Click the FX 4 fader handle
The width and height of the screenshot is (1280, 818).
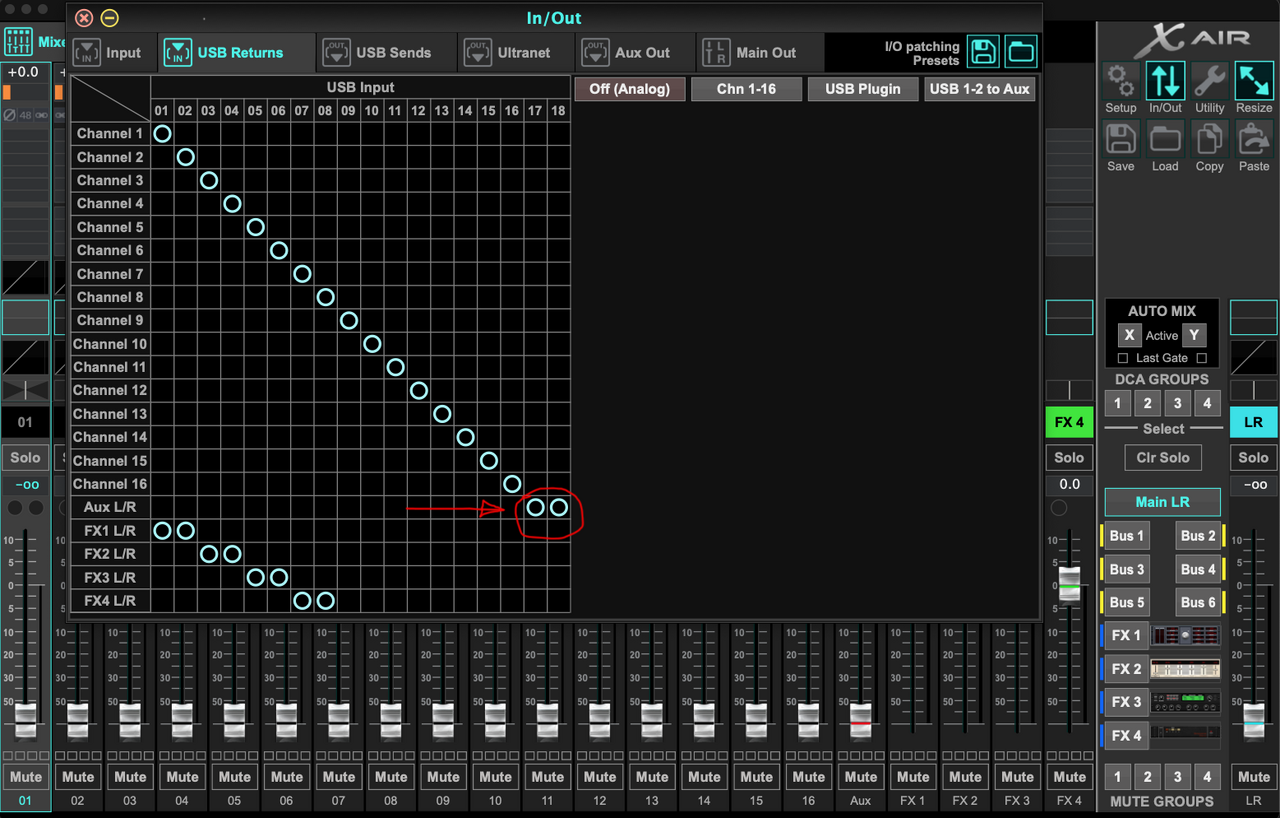[x=1069, y=584]
